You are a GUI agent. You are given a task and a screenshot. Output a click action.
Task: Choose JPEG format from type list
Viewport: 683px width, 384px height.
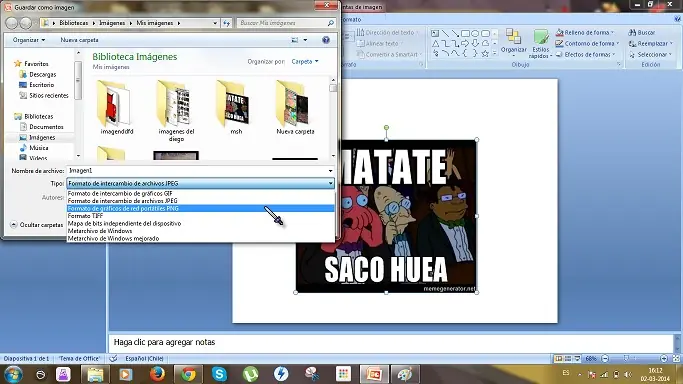click(200, 201)
